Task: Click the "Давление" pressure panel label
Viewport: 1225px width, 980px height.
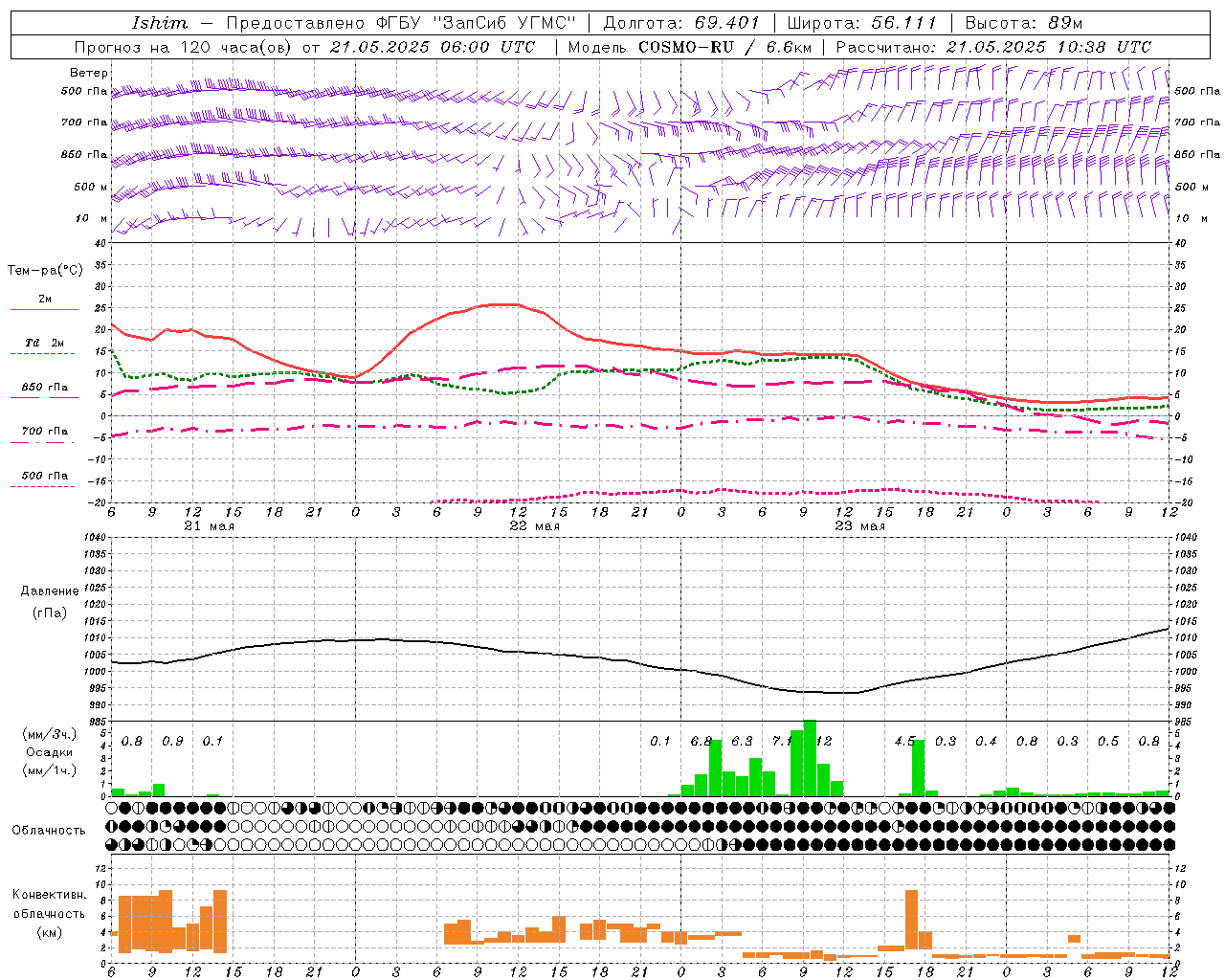Action: (49, 591)
